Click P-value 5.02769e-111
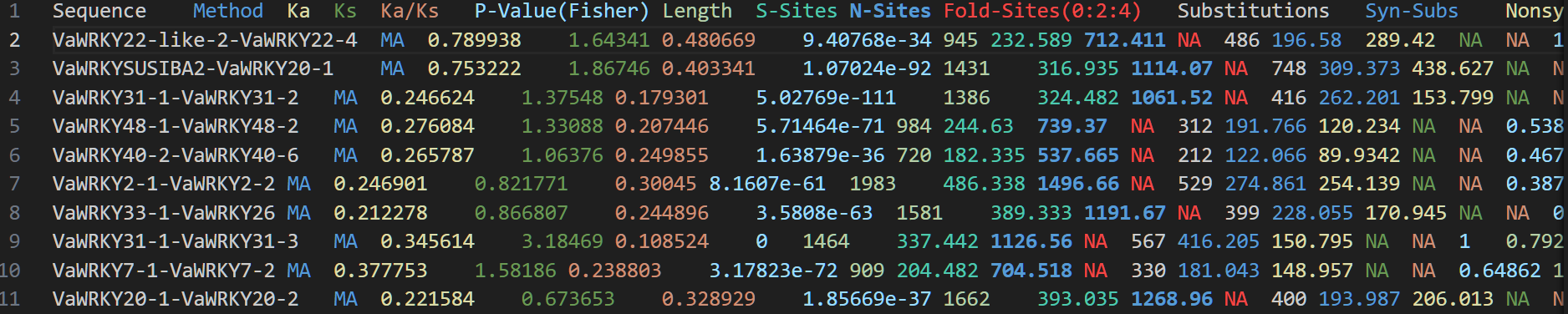Viewport: 1568px width, 314px height. click(826, 98)
